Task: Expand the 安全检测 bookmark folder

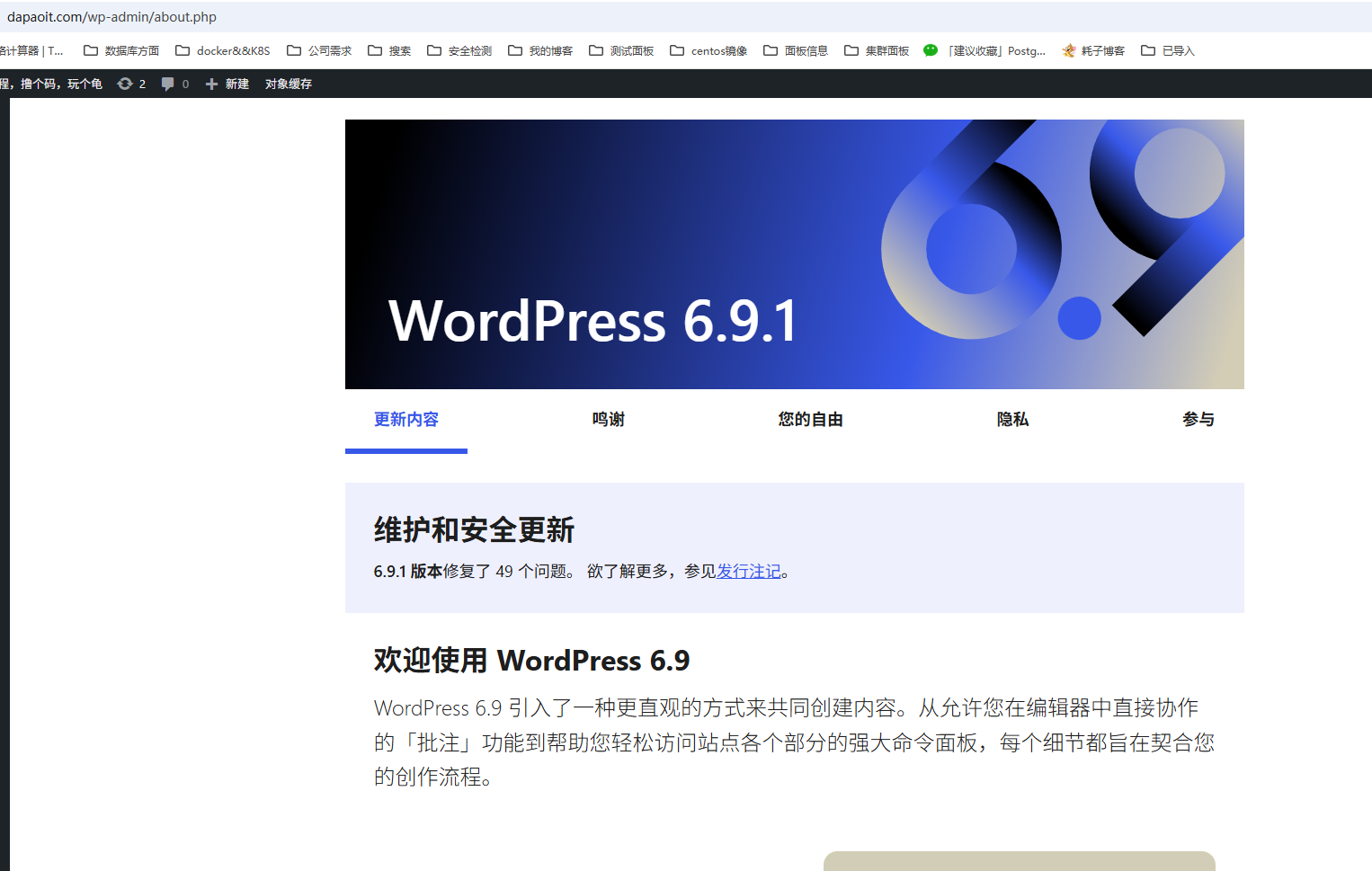Action: click(x=459, y=51)
